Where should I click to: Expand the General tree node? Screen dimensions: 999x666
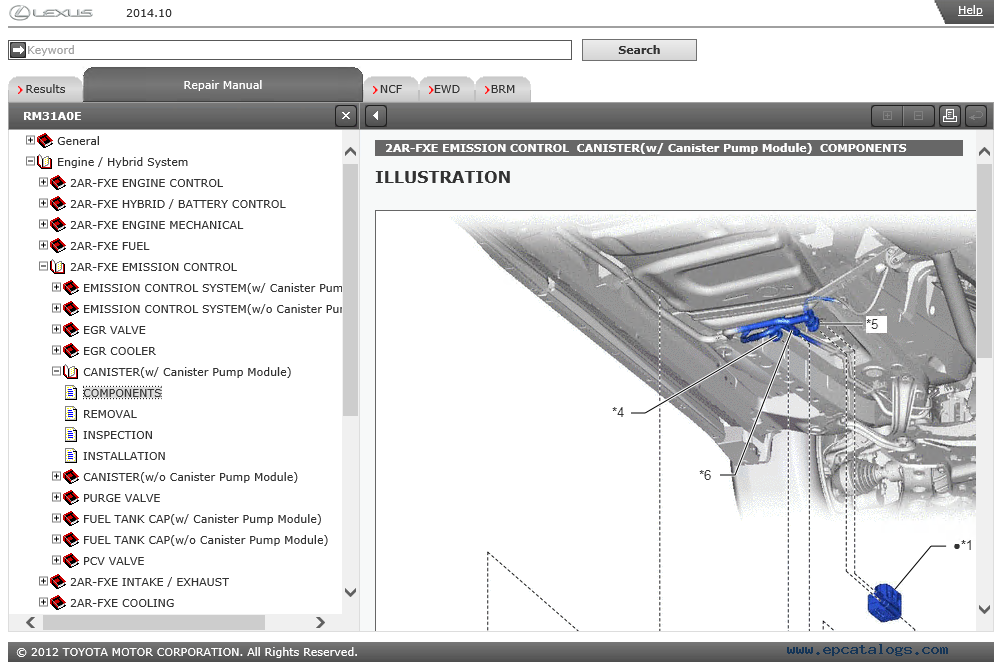coord(30,140)
